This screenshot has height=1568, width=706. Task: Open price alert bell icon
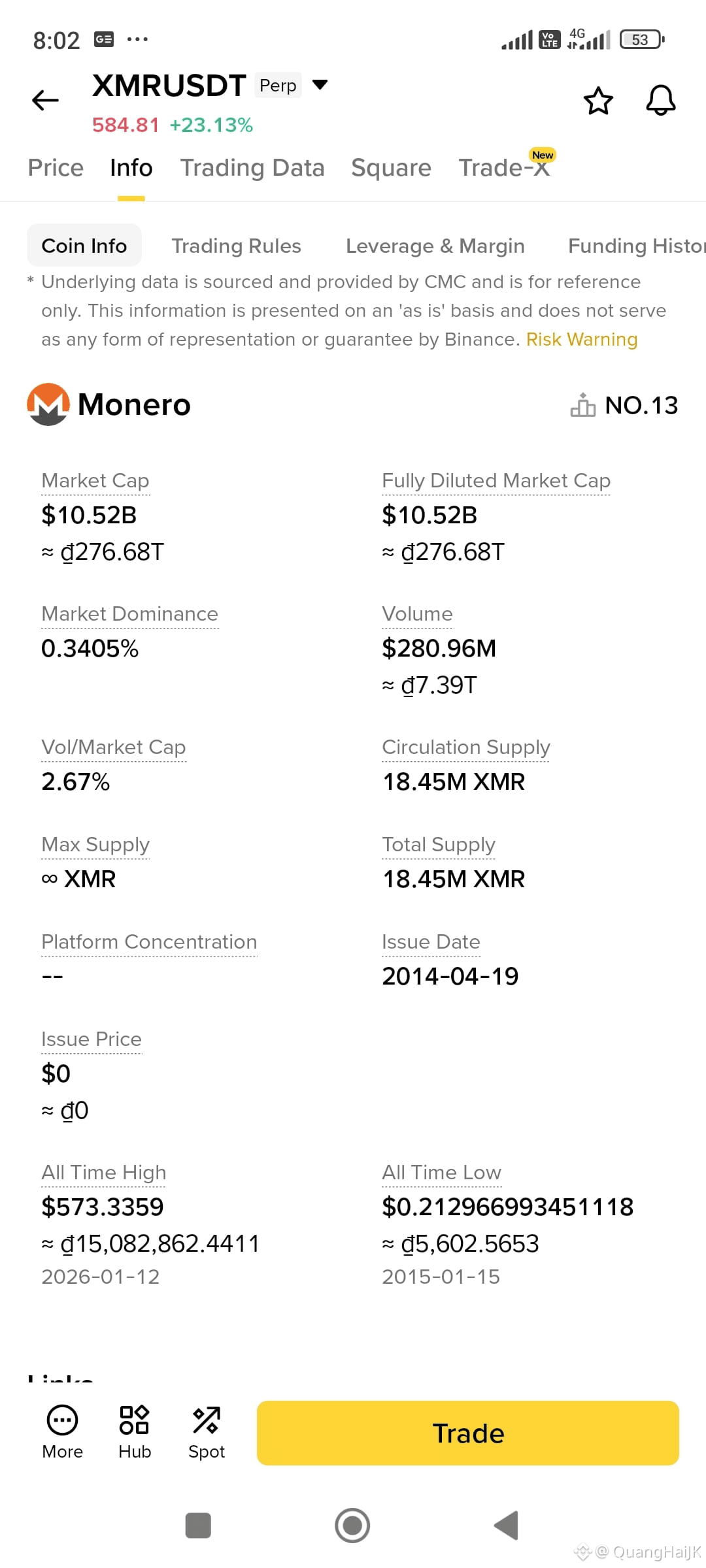pyautogui.click(x=661, y=100)
